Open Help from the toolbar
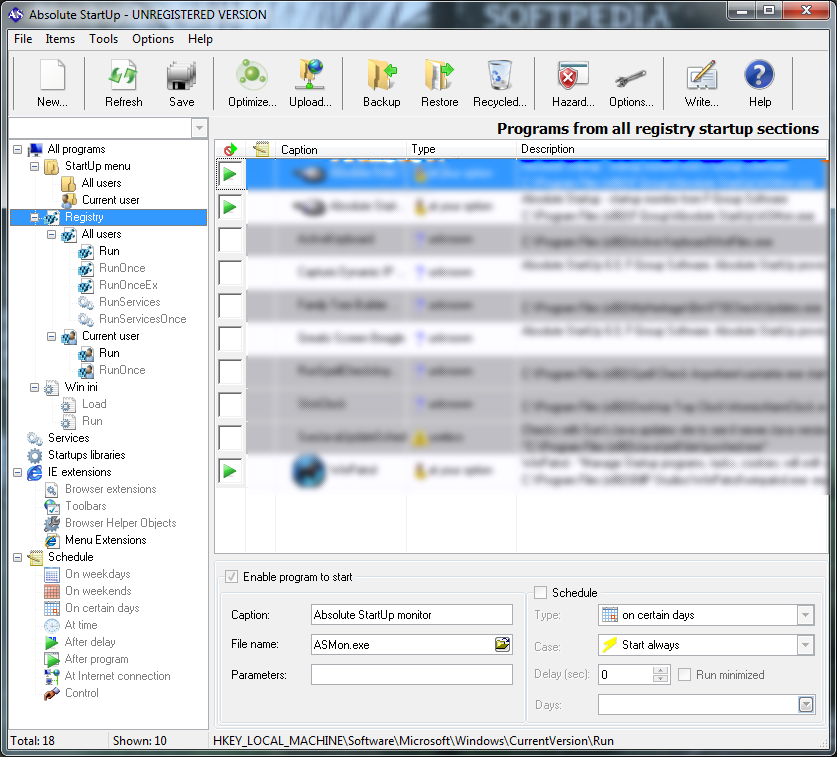 tap(760, 83)
